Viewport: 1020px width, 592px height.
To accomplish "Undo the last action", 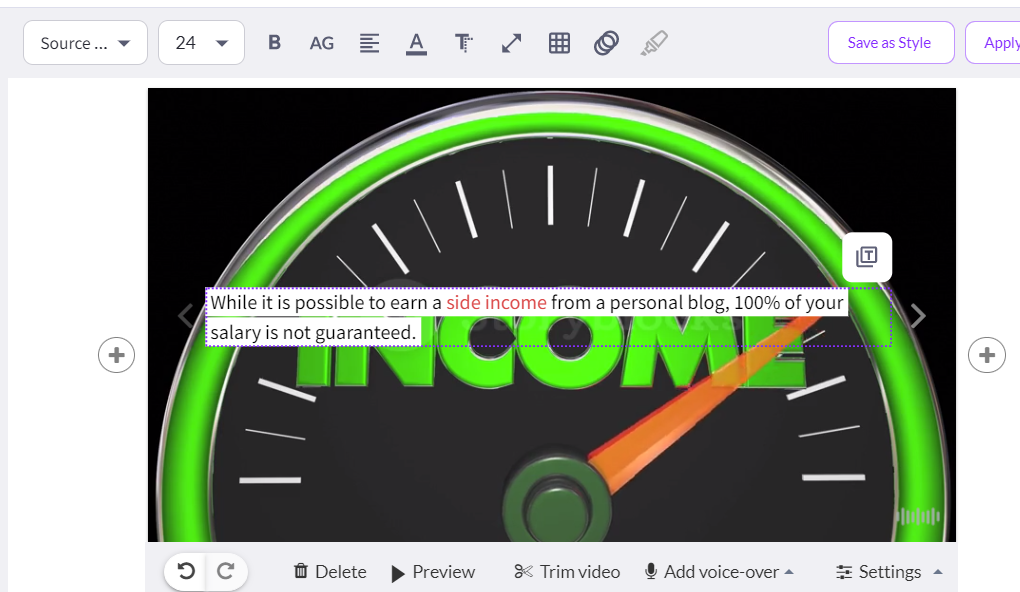I will click(186, 571).
